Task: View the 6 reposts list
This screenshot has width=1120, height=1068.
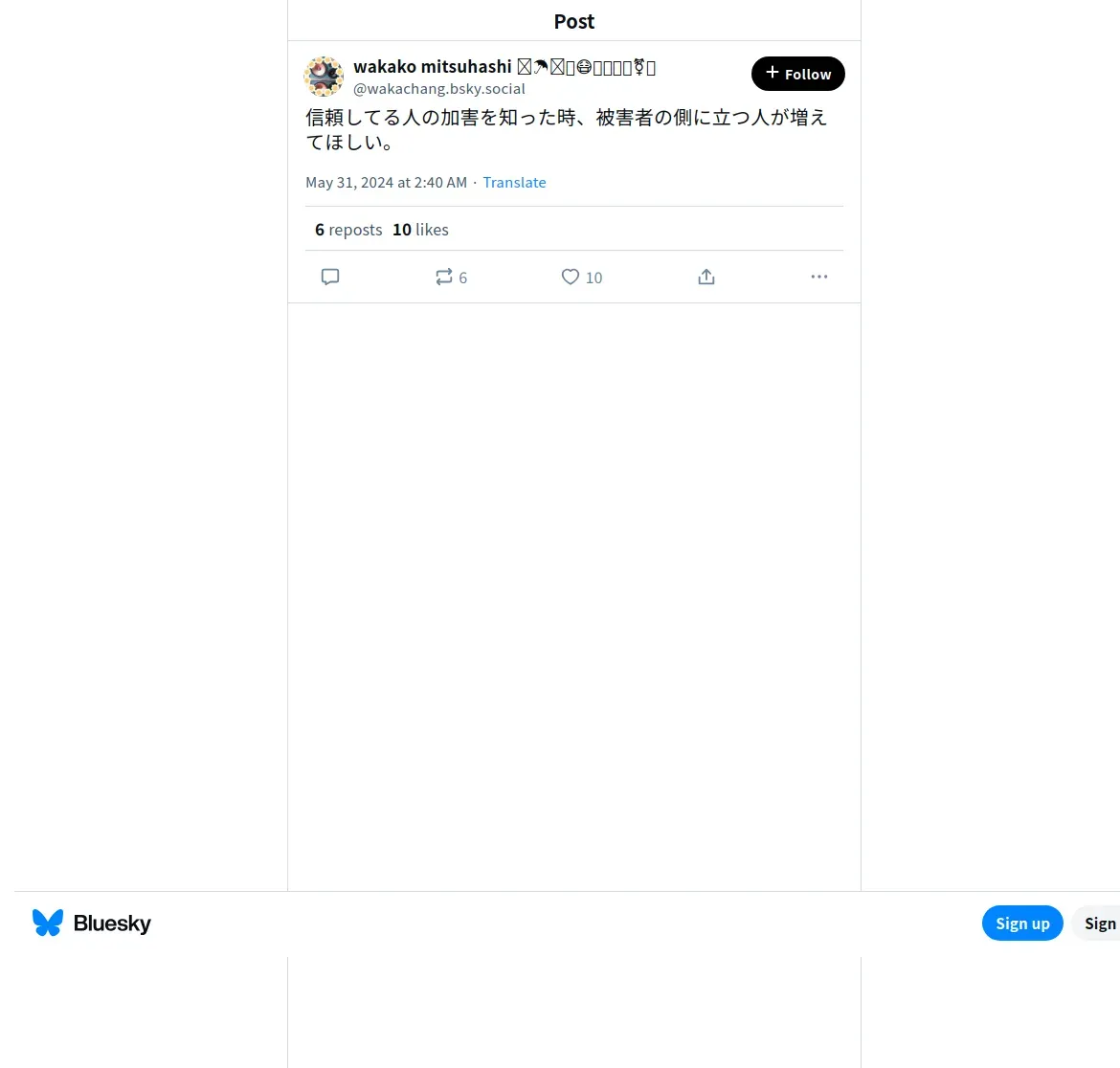Action: click(x=348, y=230)
